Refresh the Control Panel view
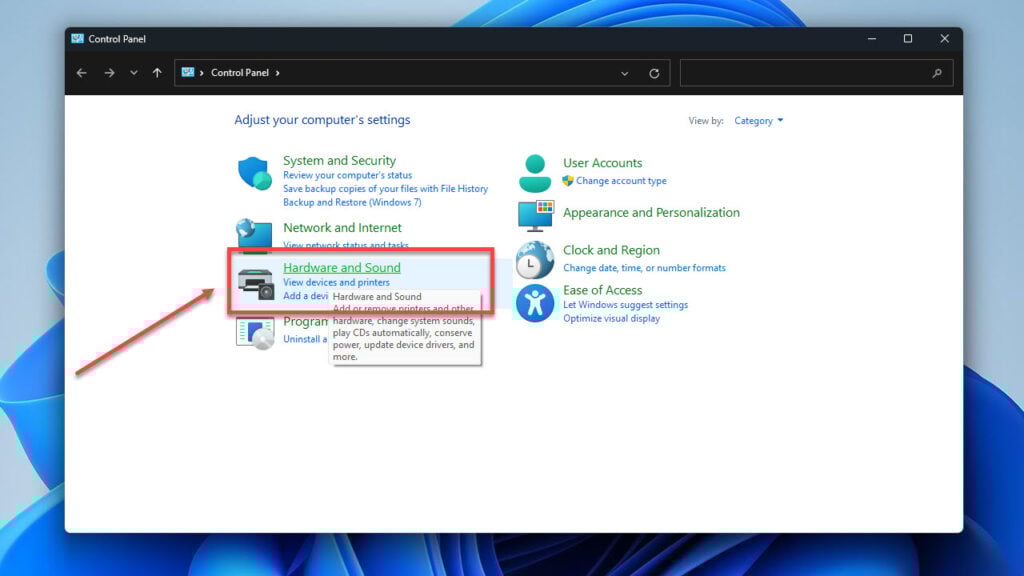 coord(654,74)
